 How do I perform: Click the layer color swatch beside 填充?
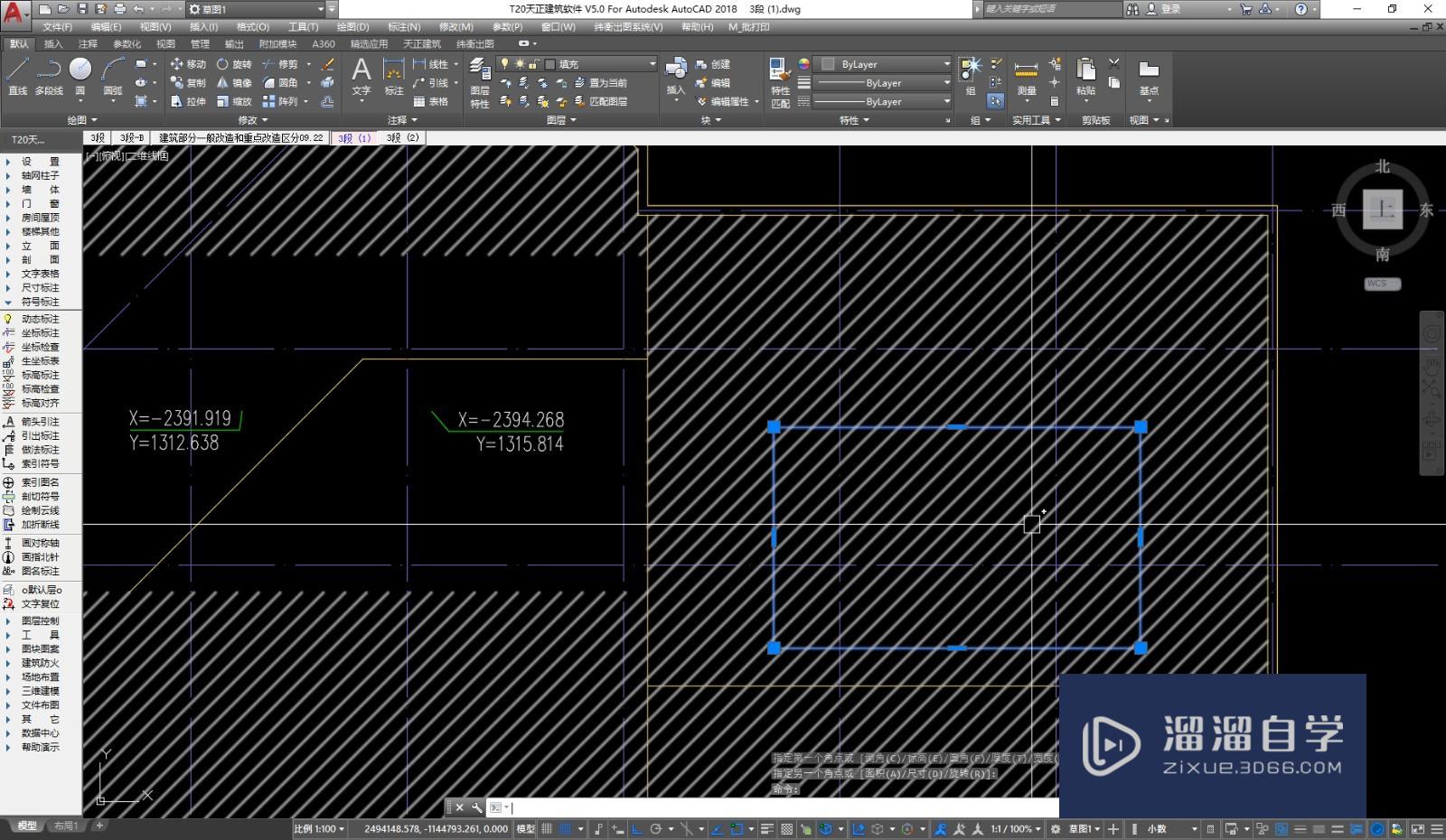549,64
